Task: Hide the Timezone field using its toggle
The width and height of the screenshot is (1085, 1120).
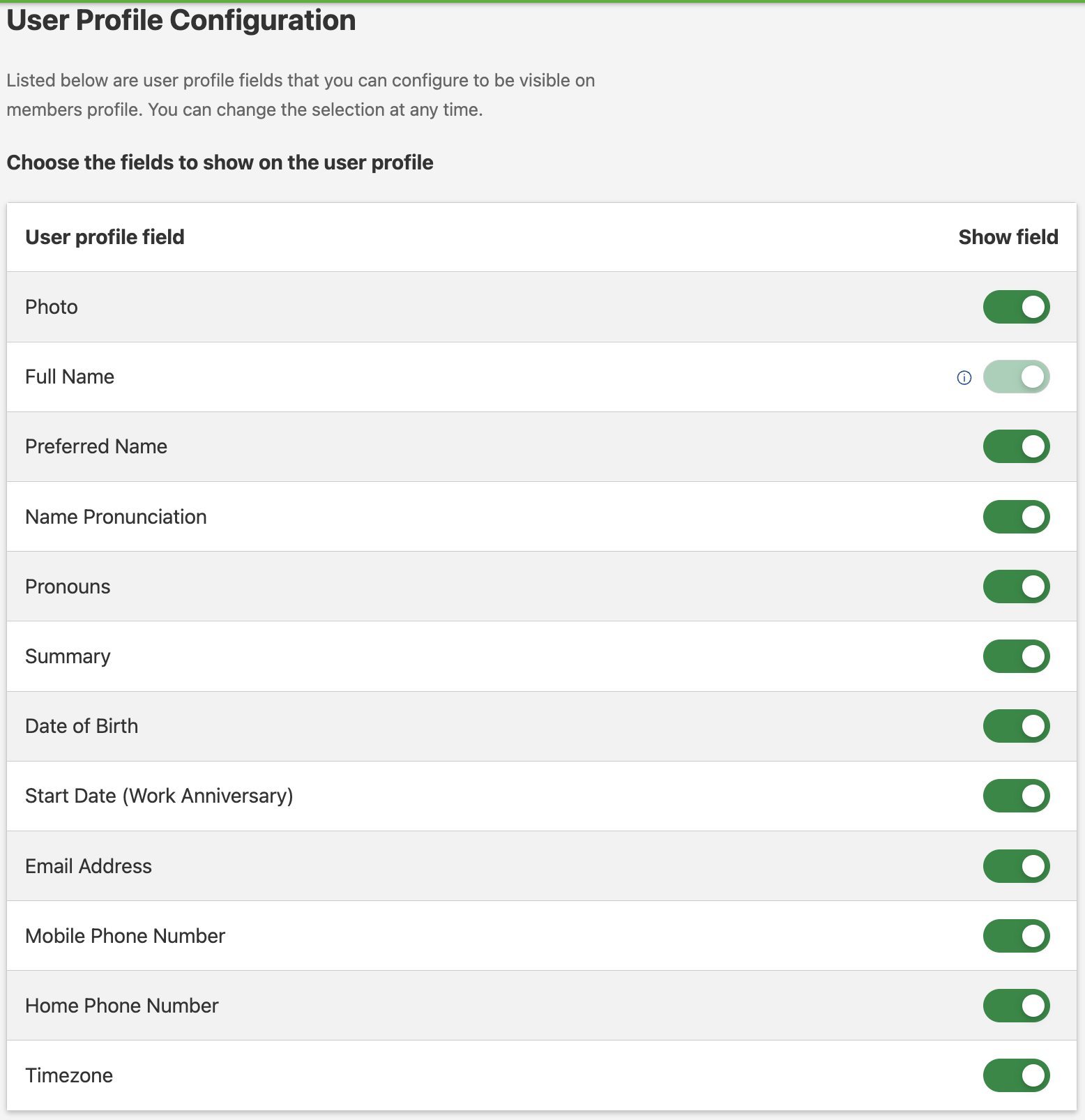Action: coord(1016,1075)
